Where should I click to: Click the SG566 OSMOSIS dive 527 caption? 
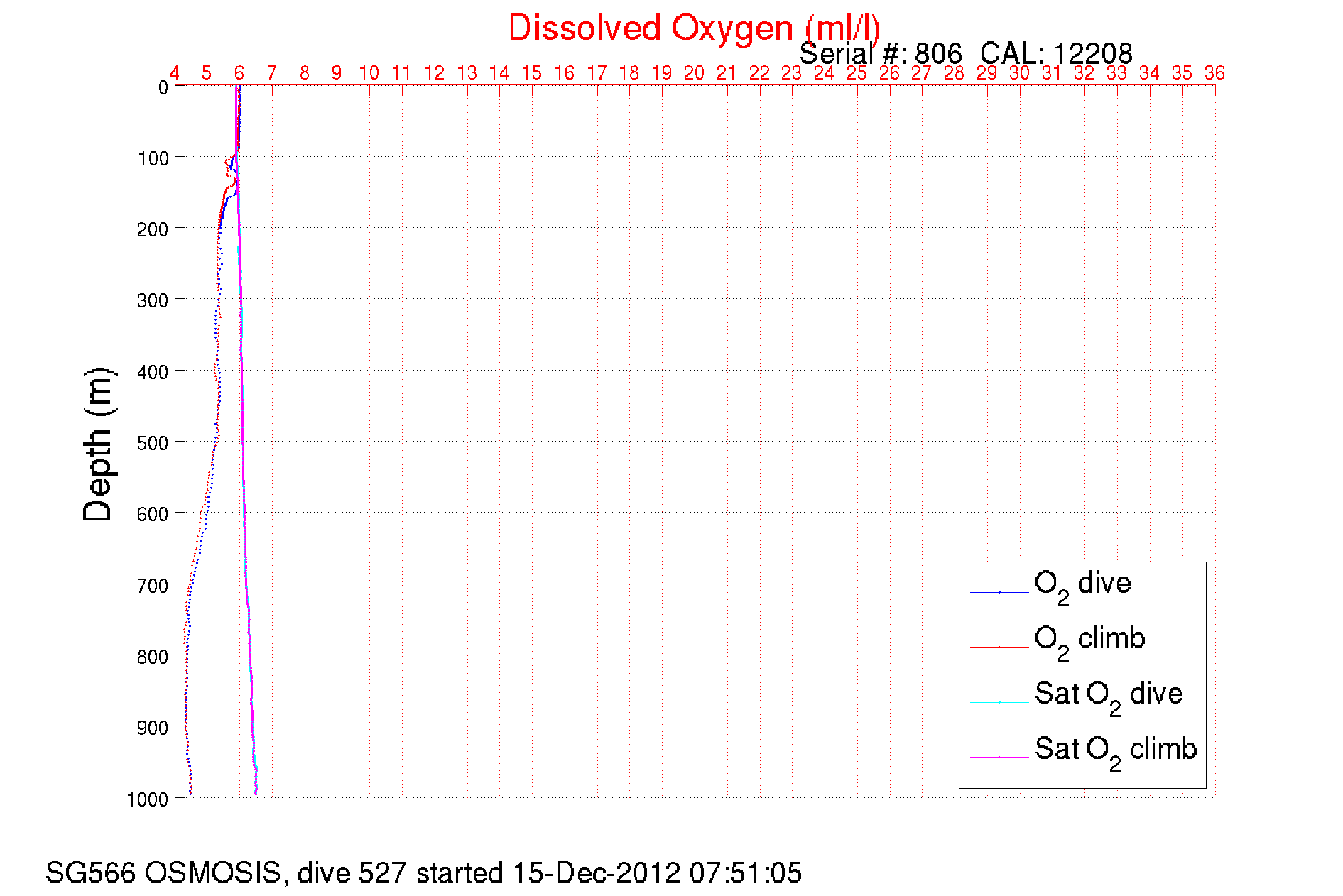coord(424,873)
